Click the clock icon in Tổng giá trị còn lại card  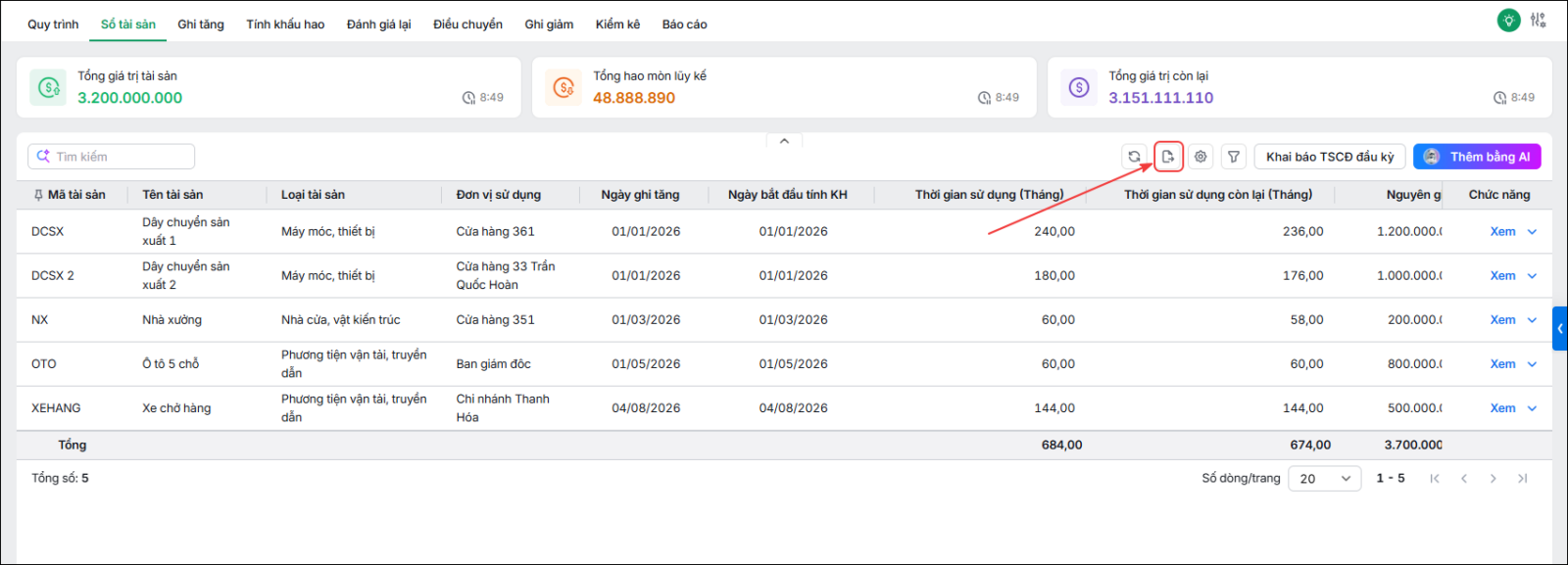pyautogui.click(x=1499, y=98)
